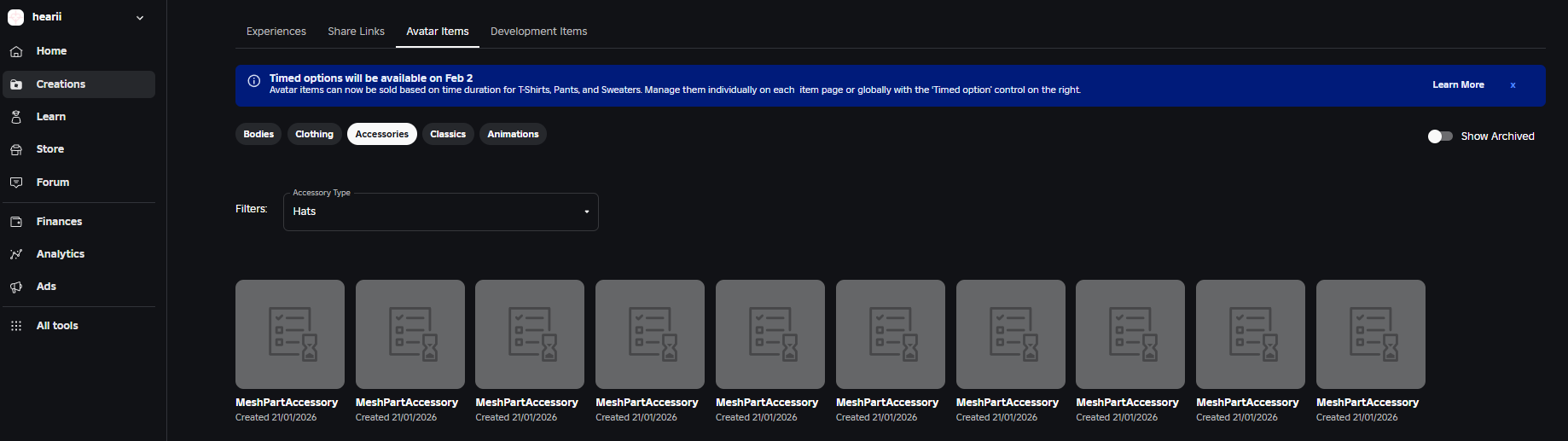Open the Forum sidebar item
The width and height of the screenshot is (1568, 441).
(78, 183)
